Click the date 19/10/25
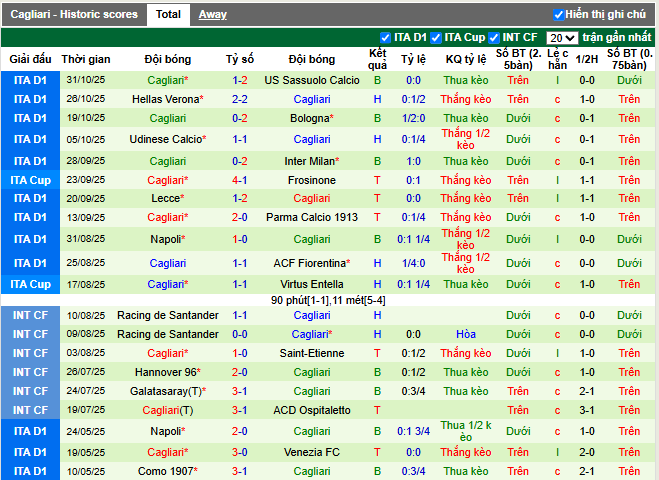Image resolution: width=659 pixels, height=480 pixels. point(86,118)
